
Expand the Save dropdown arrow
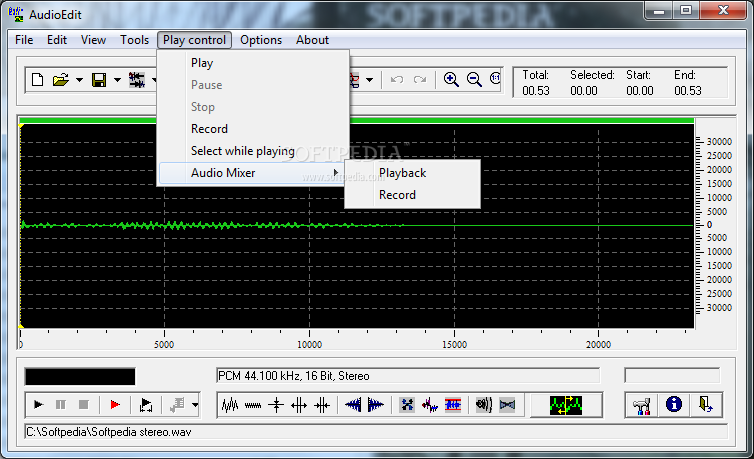(x=117, y=80)
